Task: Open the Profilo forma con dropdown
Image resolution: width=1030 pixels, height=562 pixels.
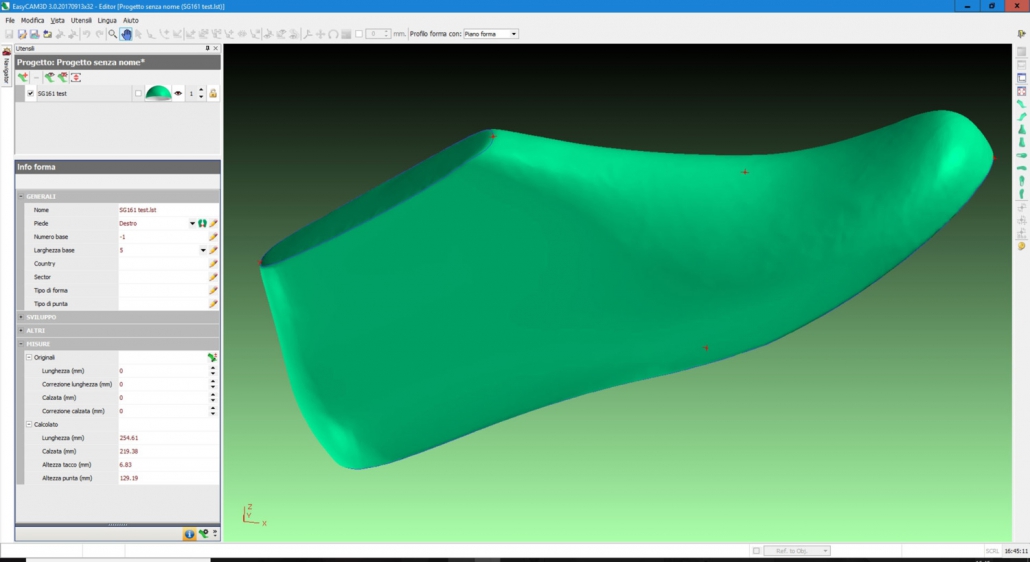Action: tap(514, 34)
